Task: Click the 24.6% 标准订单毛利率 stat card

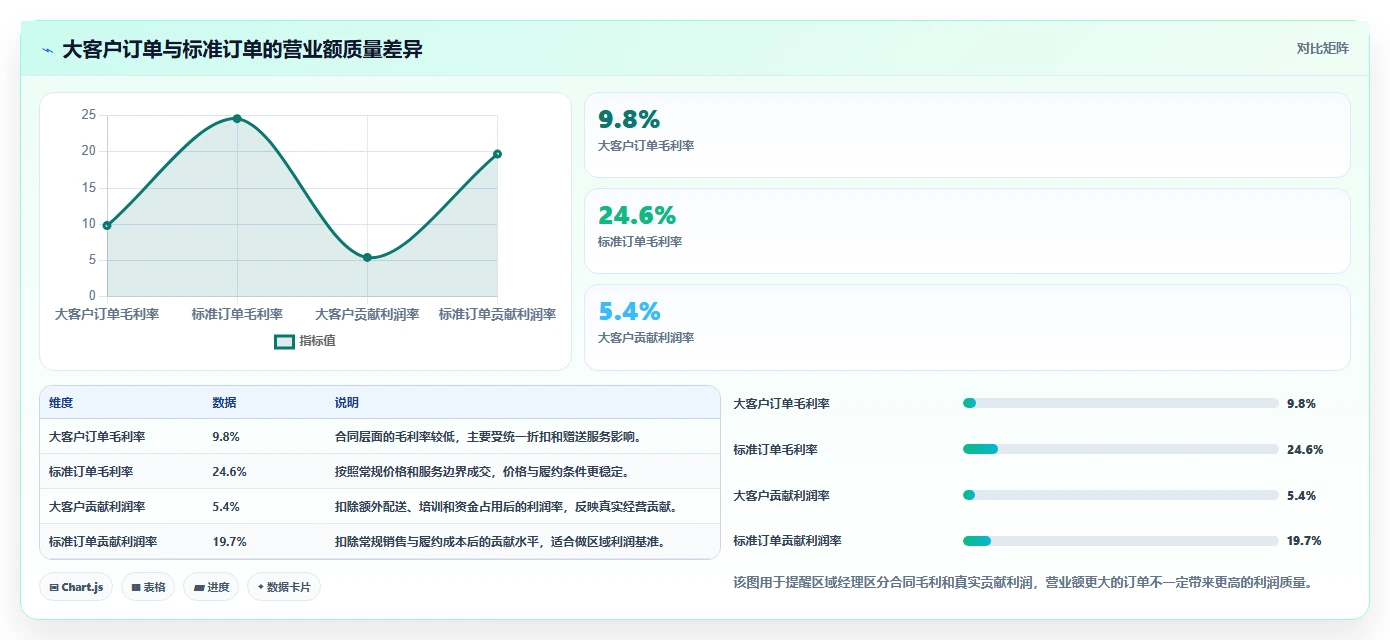Action: 967,231
